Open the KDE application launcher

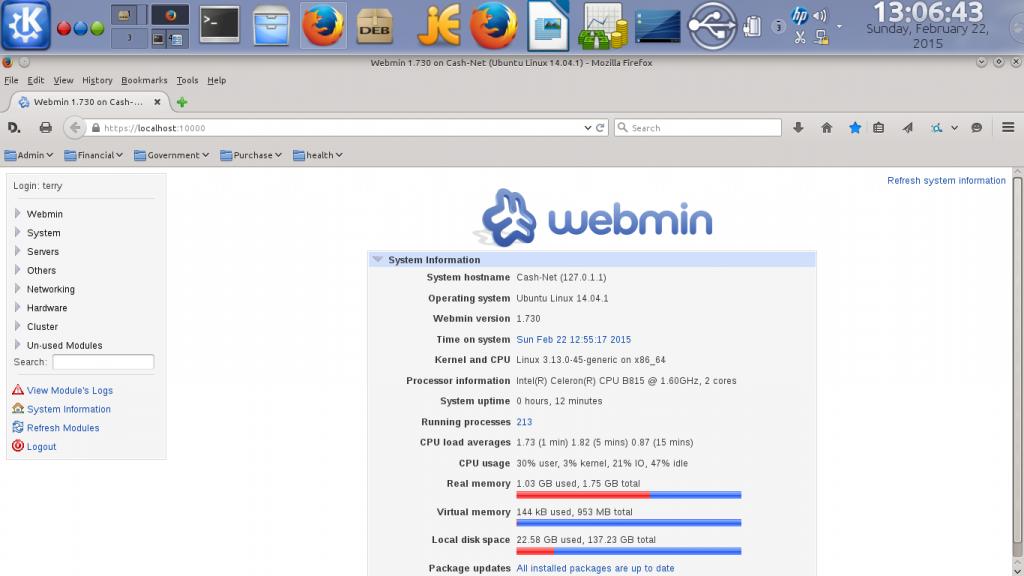(x=25, y=25)
